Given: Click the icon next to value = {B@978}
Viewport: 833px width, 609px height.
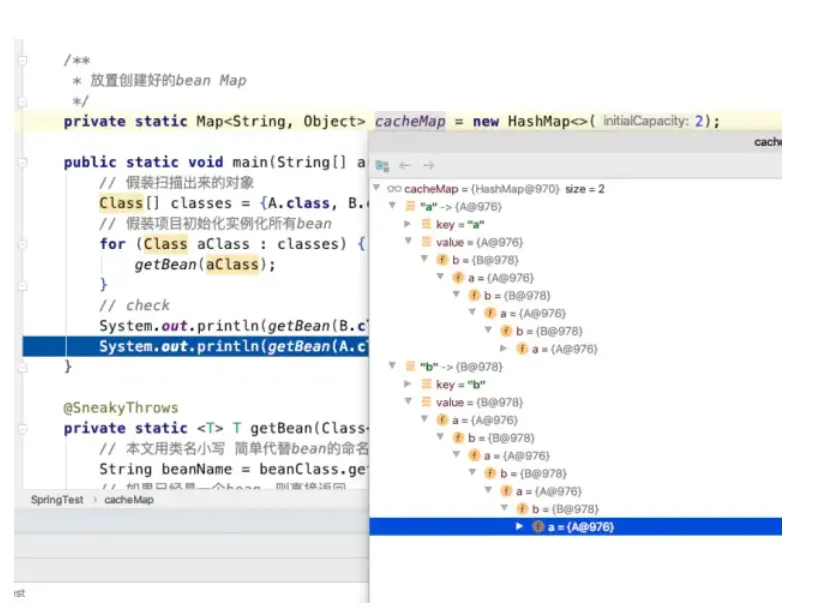Looking at the screenshot, I should pyautogui.click(x=427, y=402).
